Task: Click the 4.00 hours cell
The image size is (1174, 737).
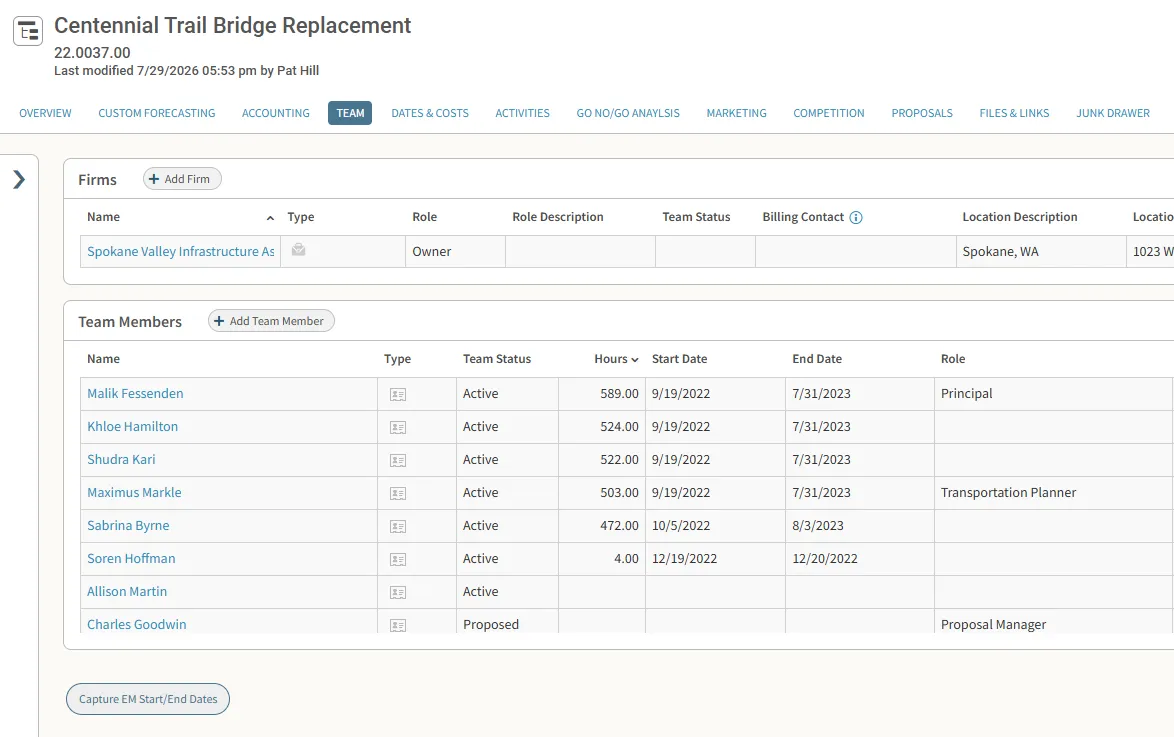Action: [602, 558]
